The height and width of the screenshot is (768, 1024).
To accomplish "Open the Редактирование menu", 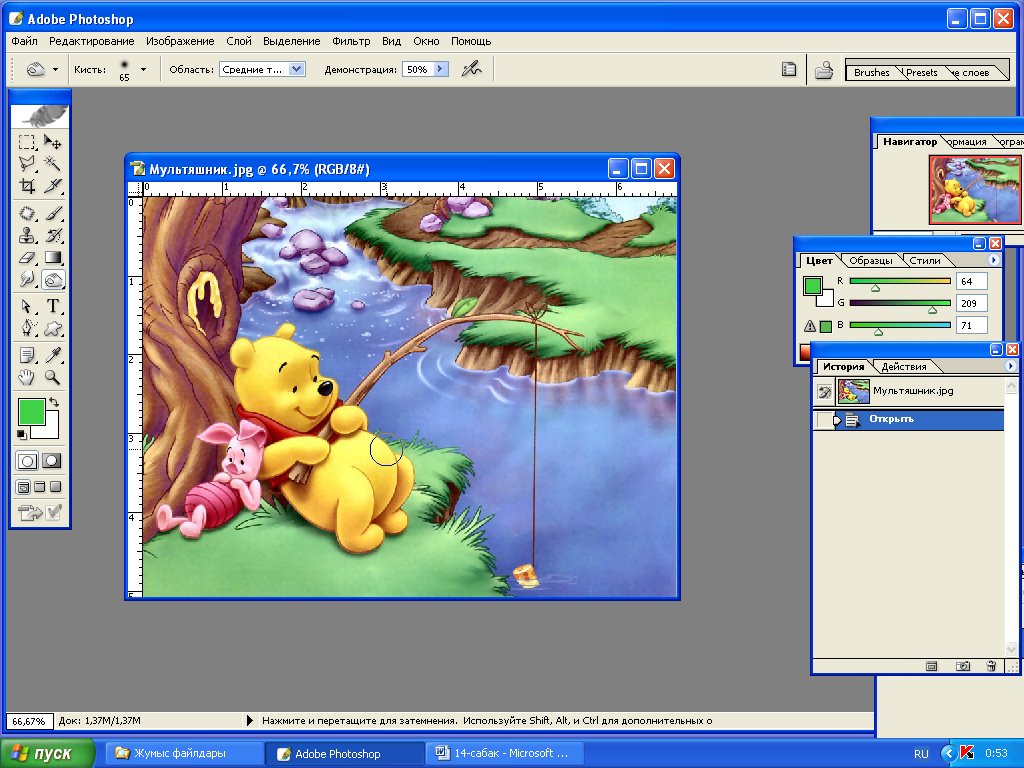I will [91, 41].
